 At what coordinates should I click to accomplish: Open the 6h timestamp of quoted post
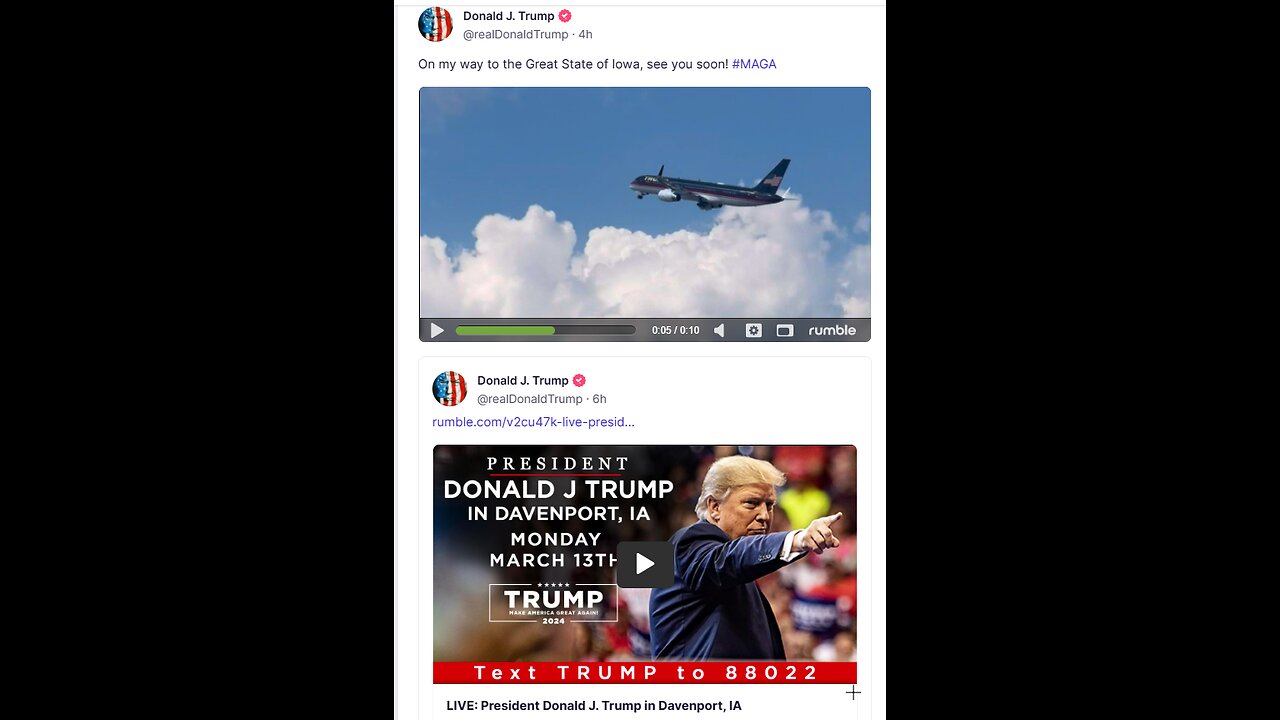tap(599, 399)
